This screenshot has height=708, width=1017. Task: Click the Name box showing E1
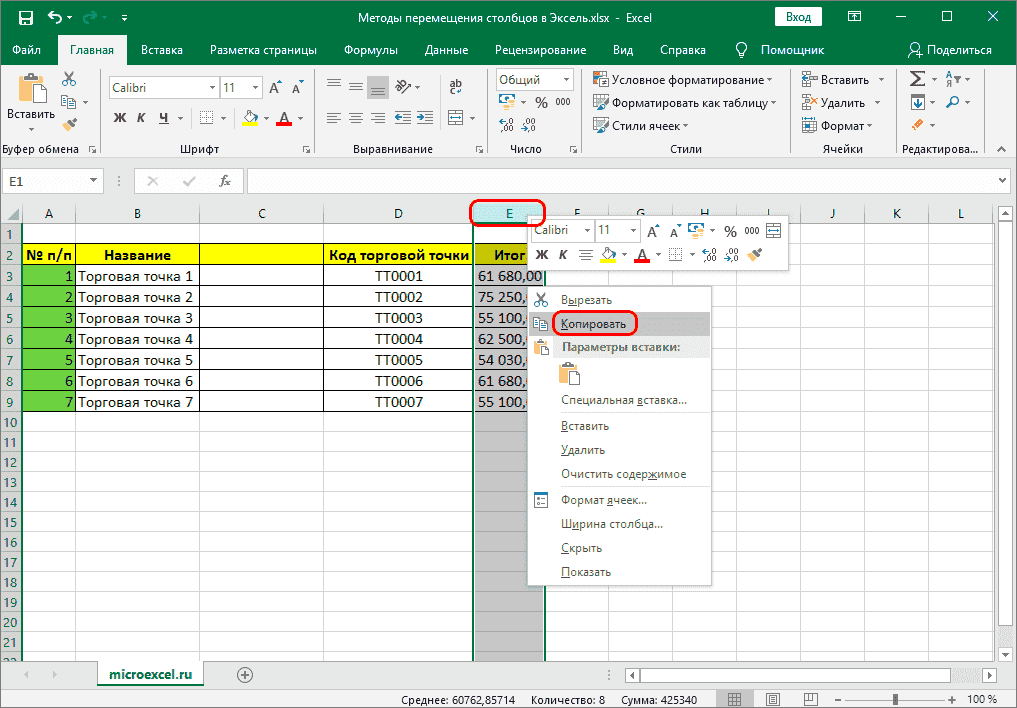click(45, 181)
